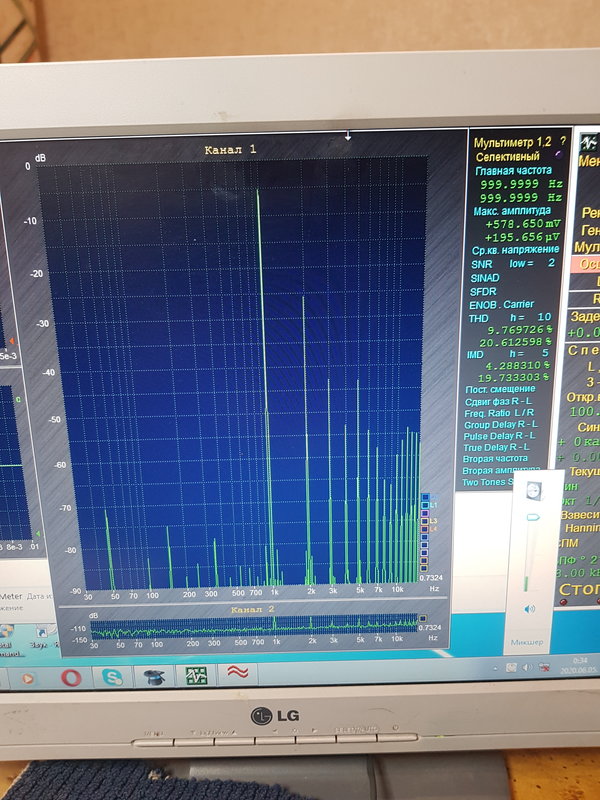
Task: Switch to the green oscilloscope app in taskbar
Action: [x=196, y=675]
